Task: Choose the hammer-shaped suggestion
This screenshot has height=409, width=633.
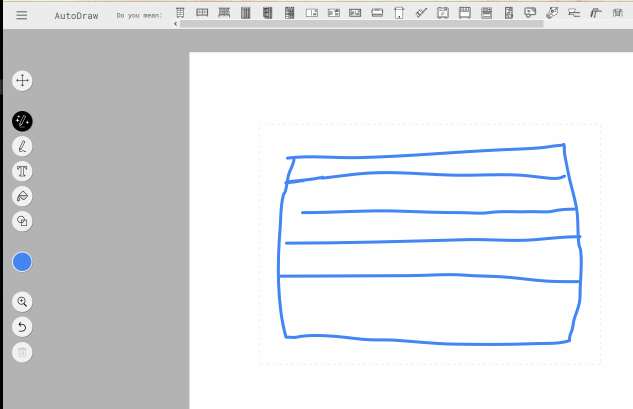Action: [596, 13]
